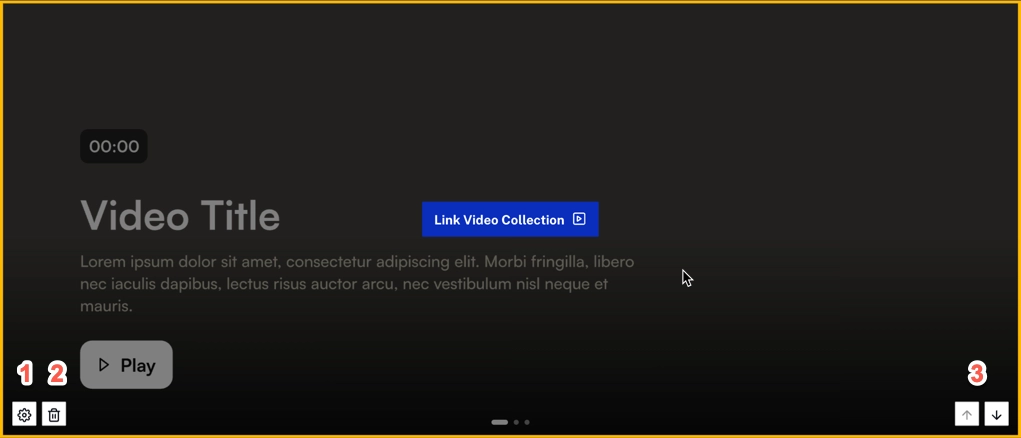Click the red number 2 annotation marker

(57, 374)
